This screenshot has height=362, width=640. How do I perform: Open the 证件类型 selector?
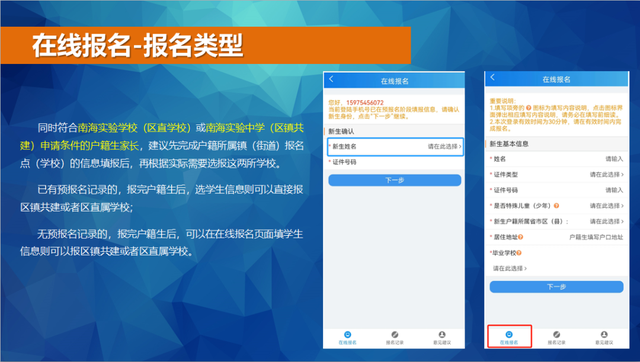(x=556, y=174)
